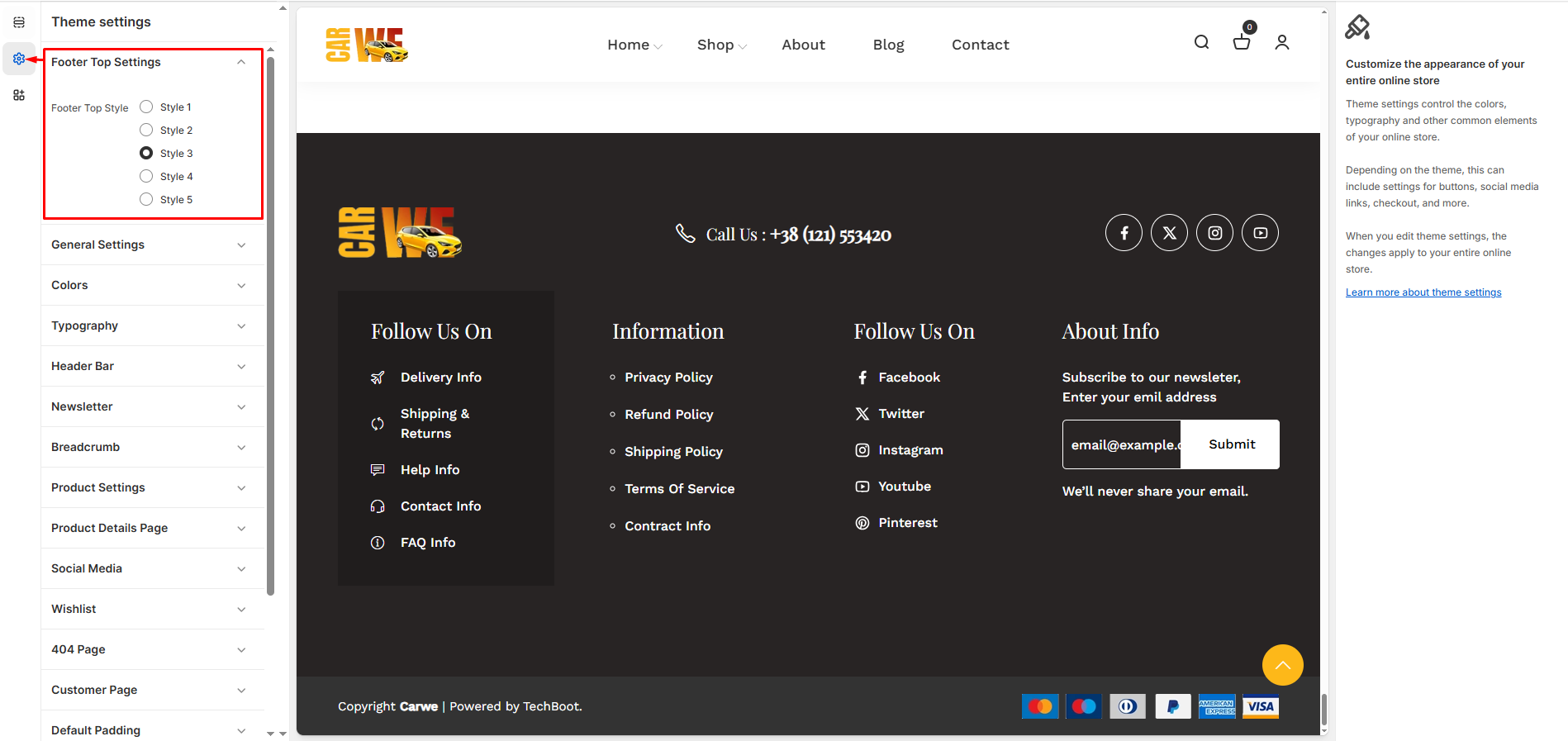1568x741 pixels.
Task: Select Style 4 footer top radio
Action: (x=146, y=176)
